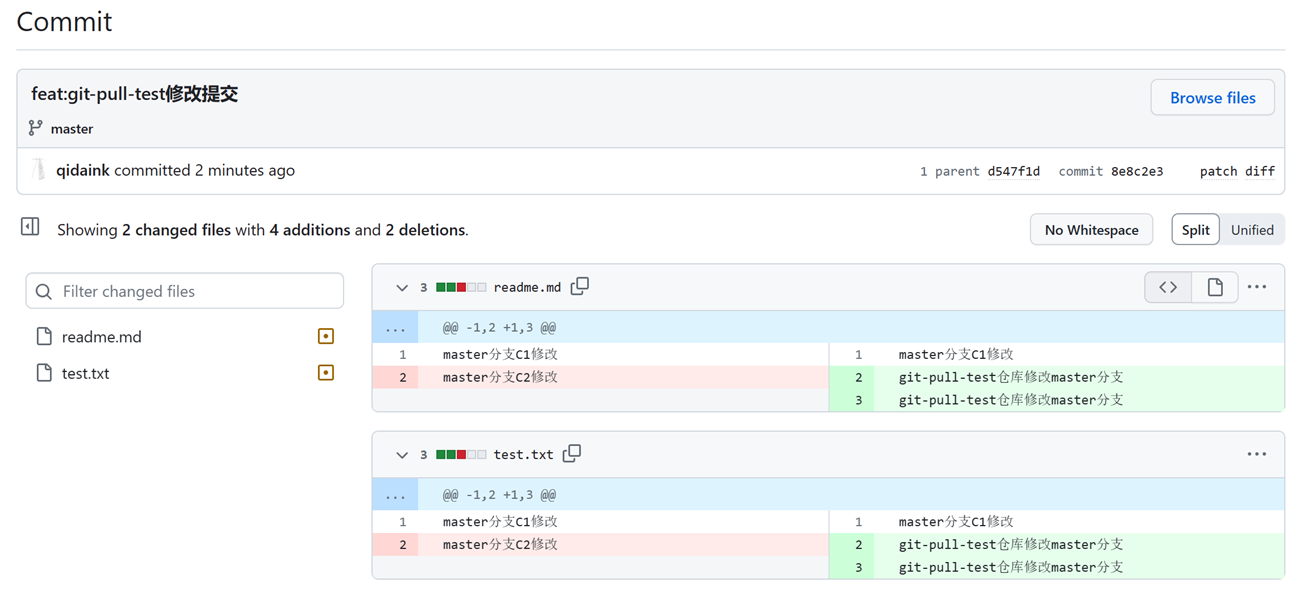Collapse the readme.md diff section
The width and height of the screenshot is (1312, 592).
(x=402, y=288)
